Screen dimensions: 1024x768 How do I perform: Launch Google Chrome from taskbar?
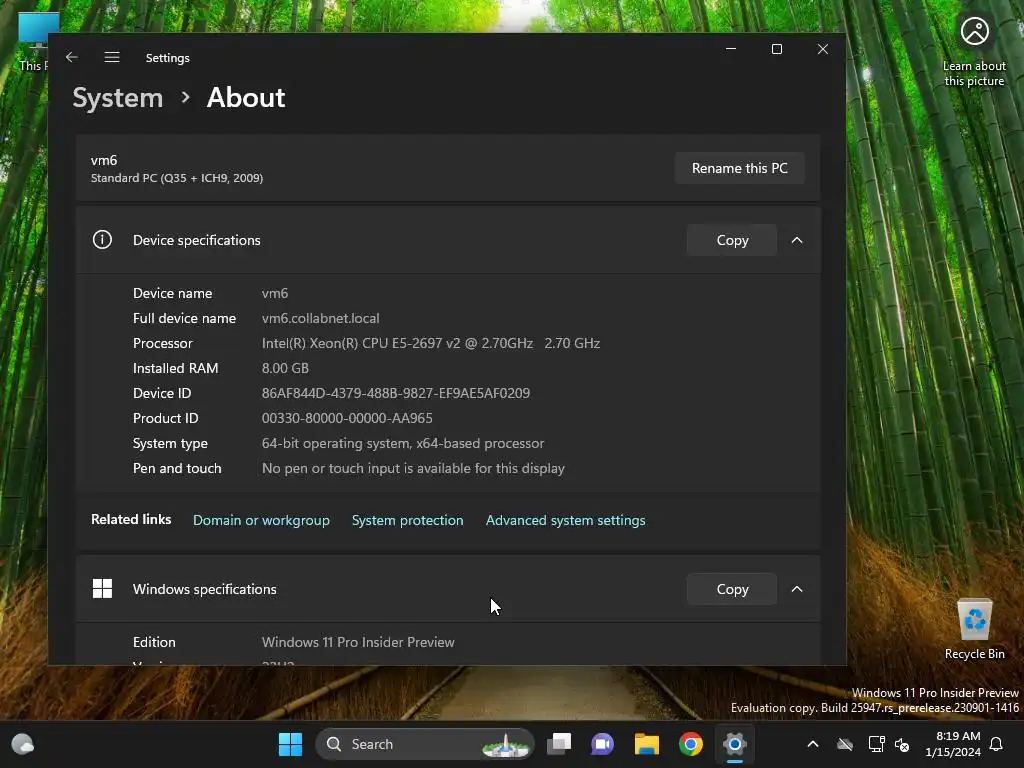[690, 744]
